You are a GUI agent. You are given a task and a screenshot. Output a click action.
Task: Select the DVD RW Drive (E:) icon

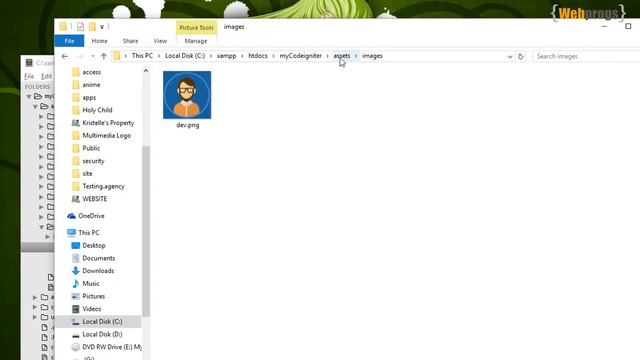(x=76, y=347)
